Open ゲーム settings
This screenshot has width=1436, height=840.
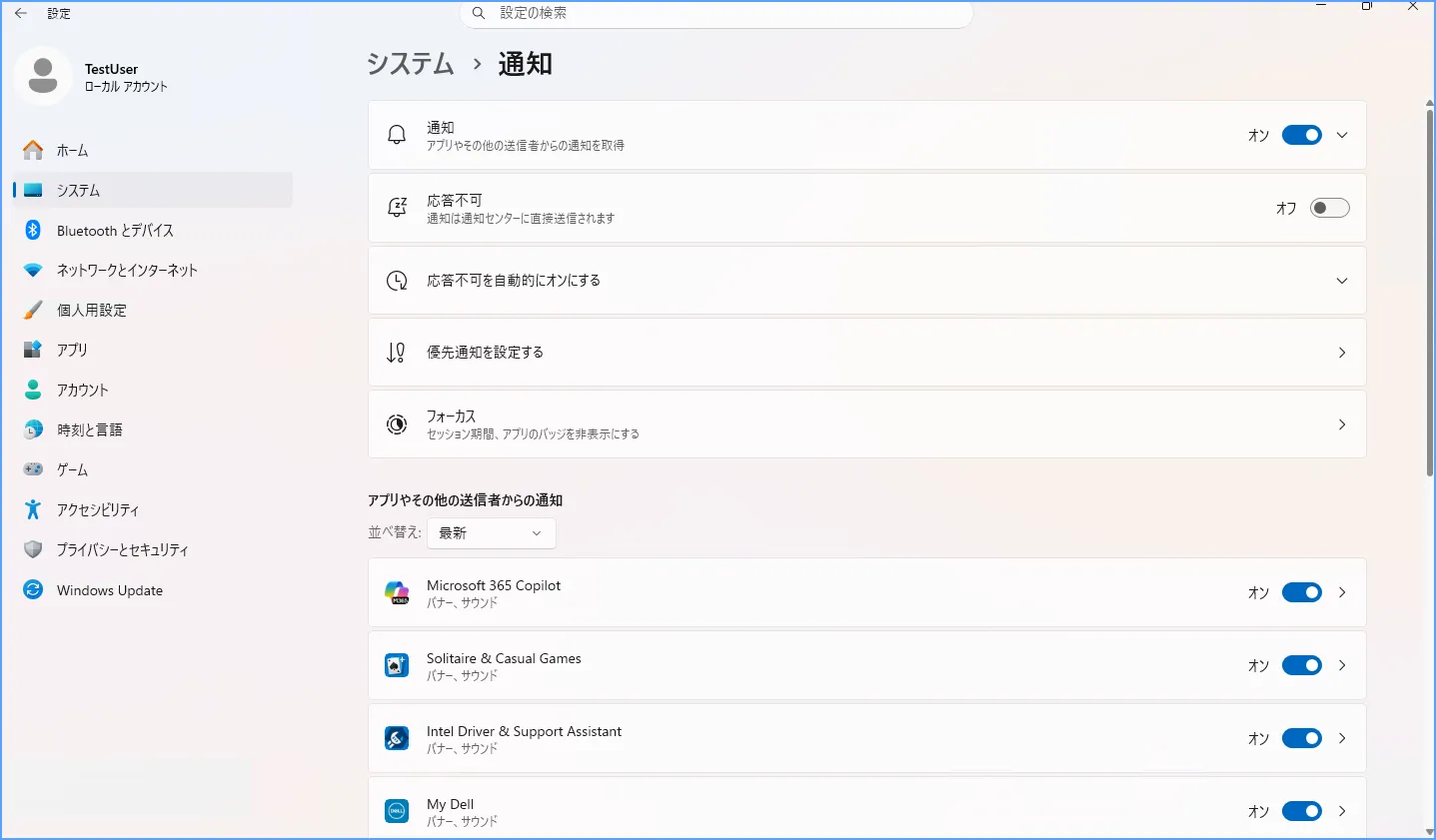153,469
